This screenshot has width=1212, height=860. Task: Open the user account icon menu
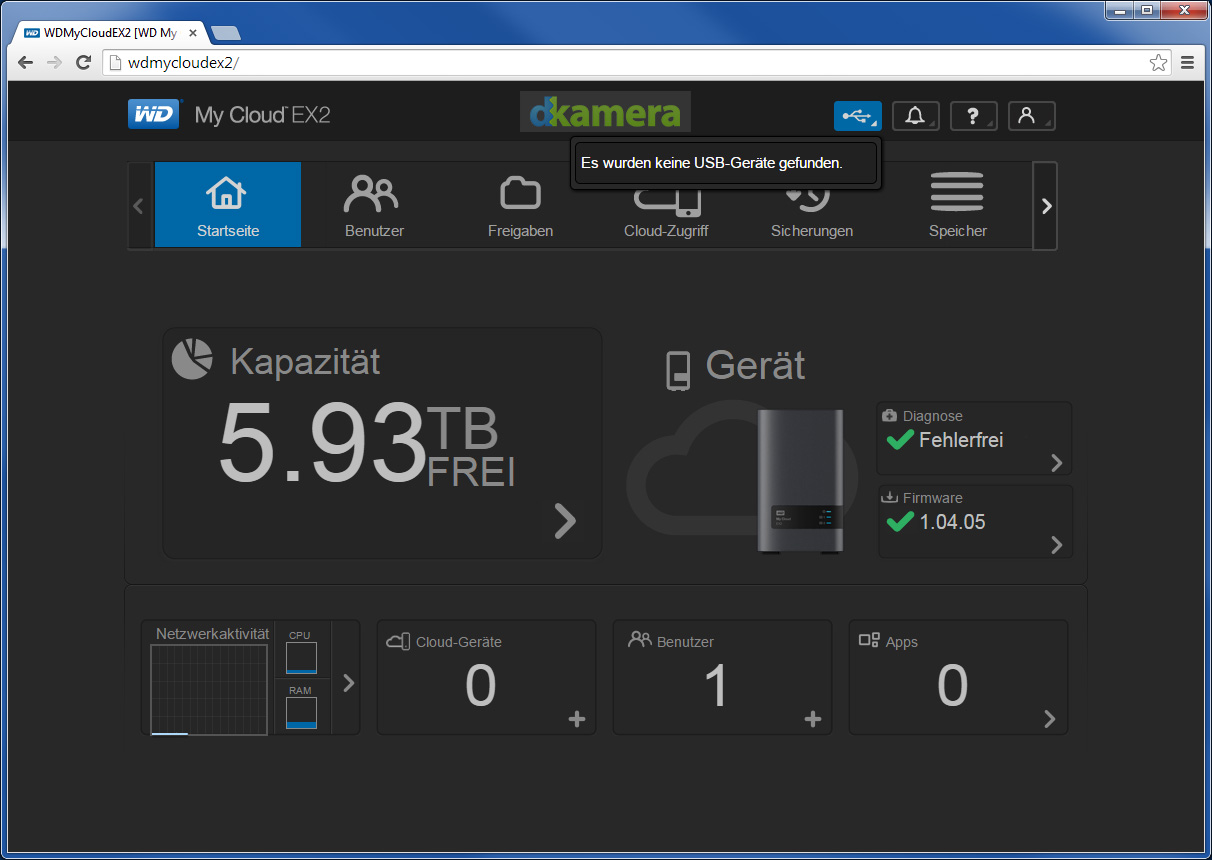(1031, 116)
